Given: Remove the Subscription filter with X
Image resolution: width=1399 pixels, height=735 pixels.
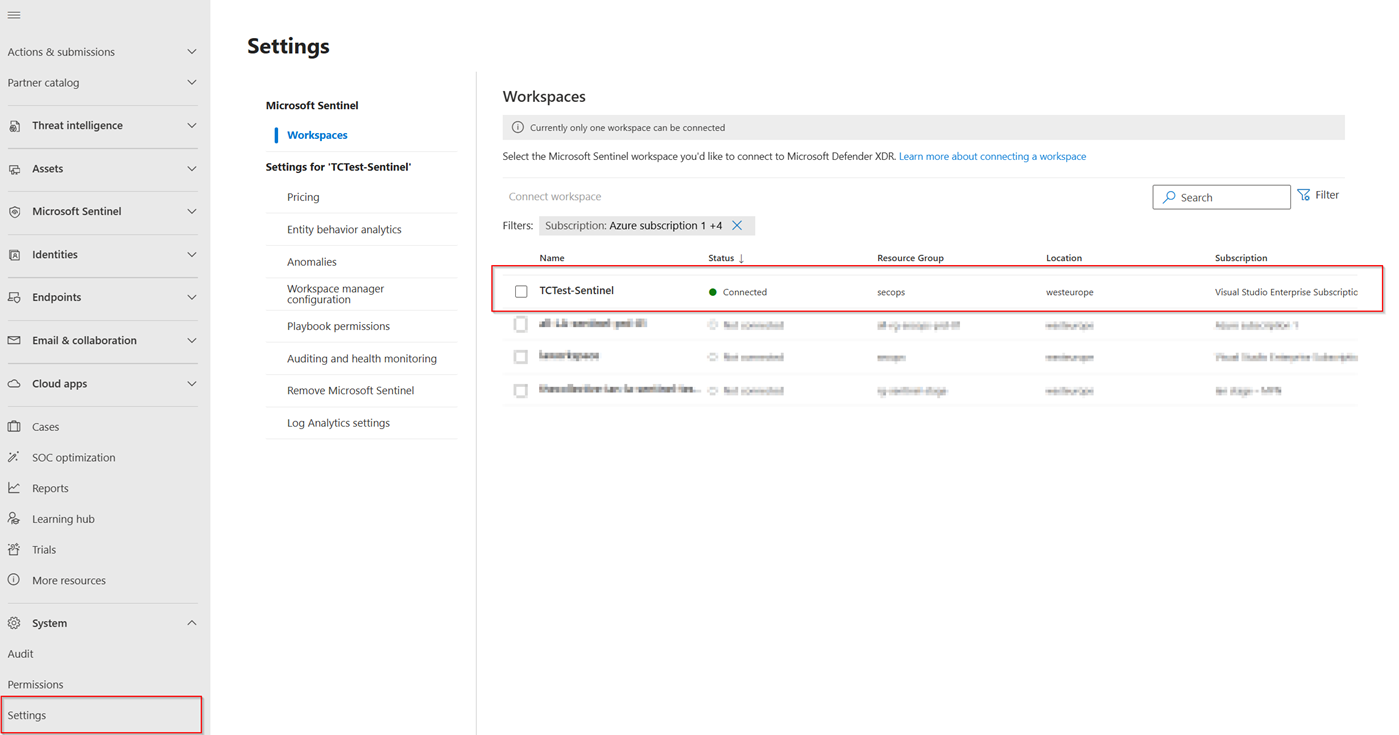Looking at the screenshot, I should tap(737, 226).
